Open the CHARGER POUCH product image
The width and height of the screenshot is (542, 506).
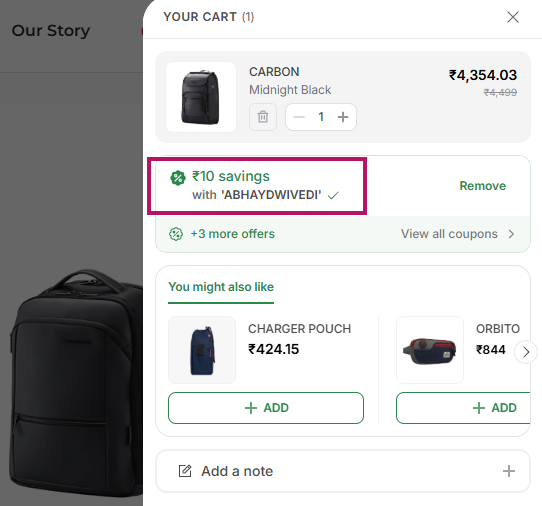202,350
